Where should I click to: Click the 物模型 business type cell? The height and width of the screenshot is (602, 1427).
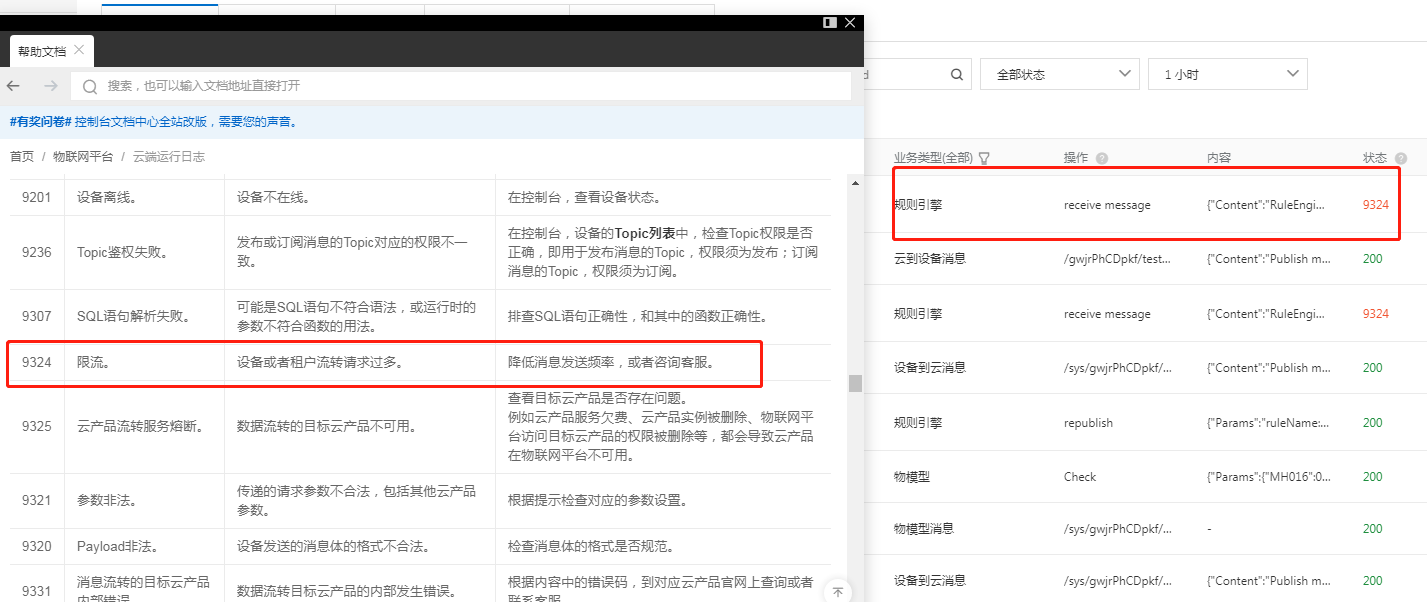click(912, 477)
